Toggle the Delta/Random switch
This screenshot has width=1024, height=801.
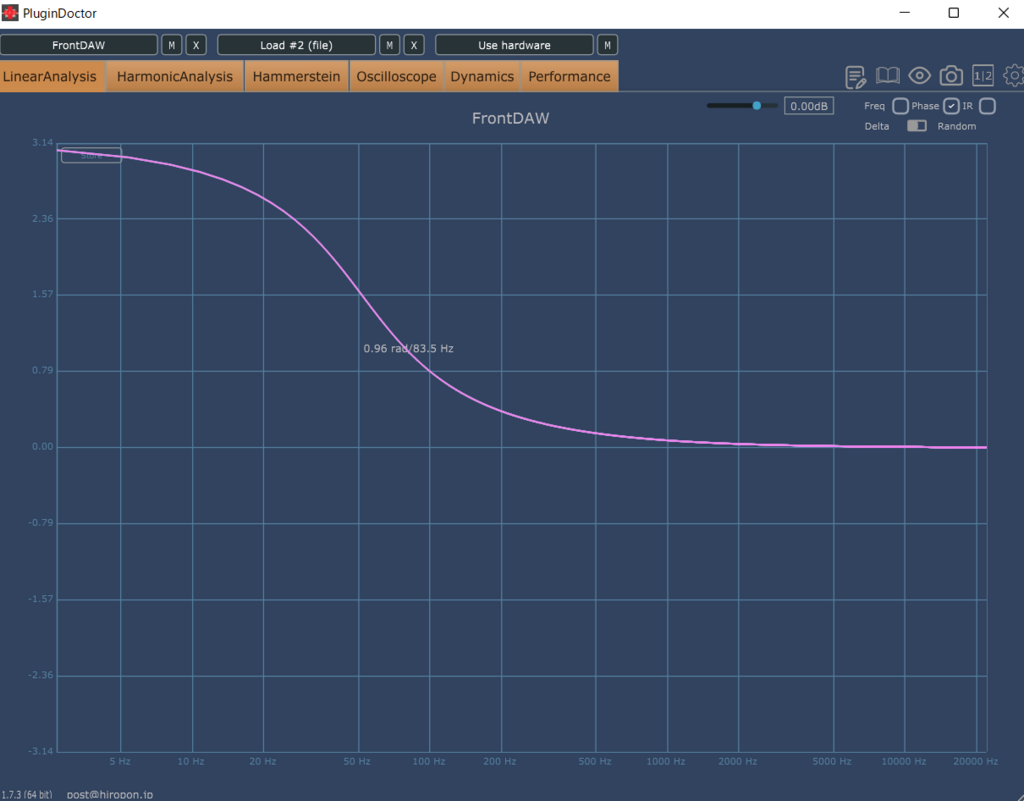916,125
